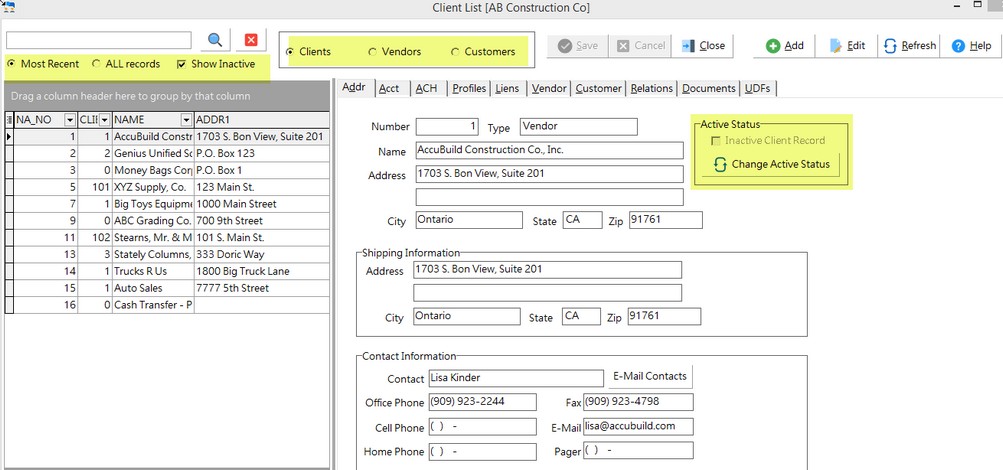The image size is (1003, 470).
Task: Open the Documents tab
Action: tap(708, 88)
